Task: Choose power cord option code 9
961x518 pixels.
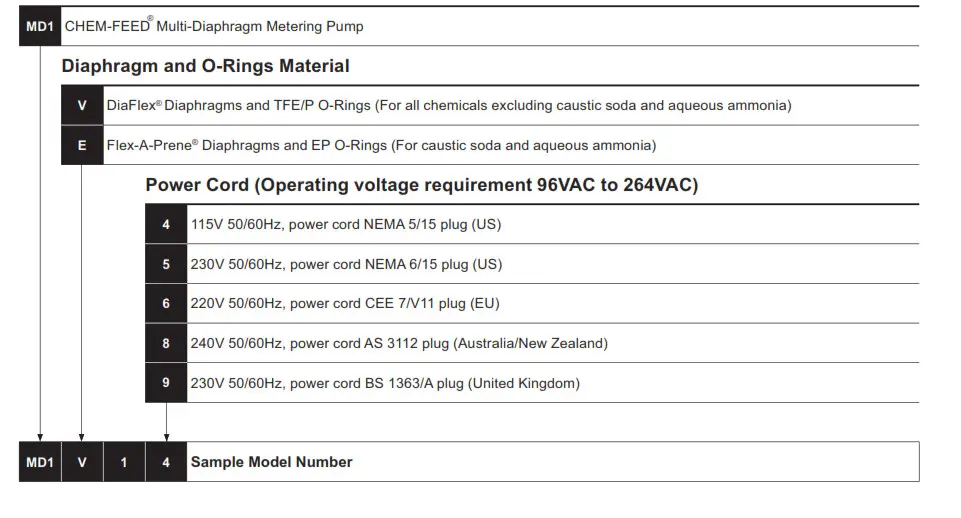Action: [x=166, y=383]
